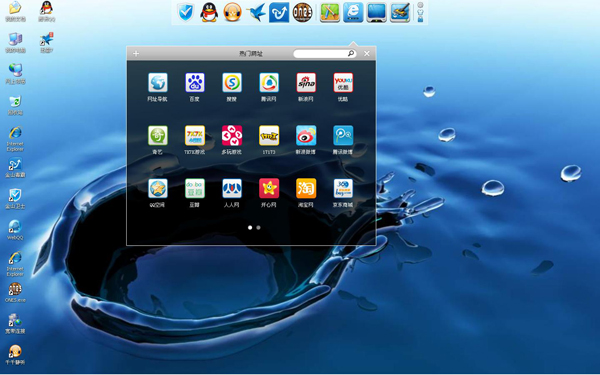600x375 pixels.
Task: Open the Sina shortcut in the panel
Action: point(306,83)
